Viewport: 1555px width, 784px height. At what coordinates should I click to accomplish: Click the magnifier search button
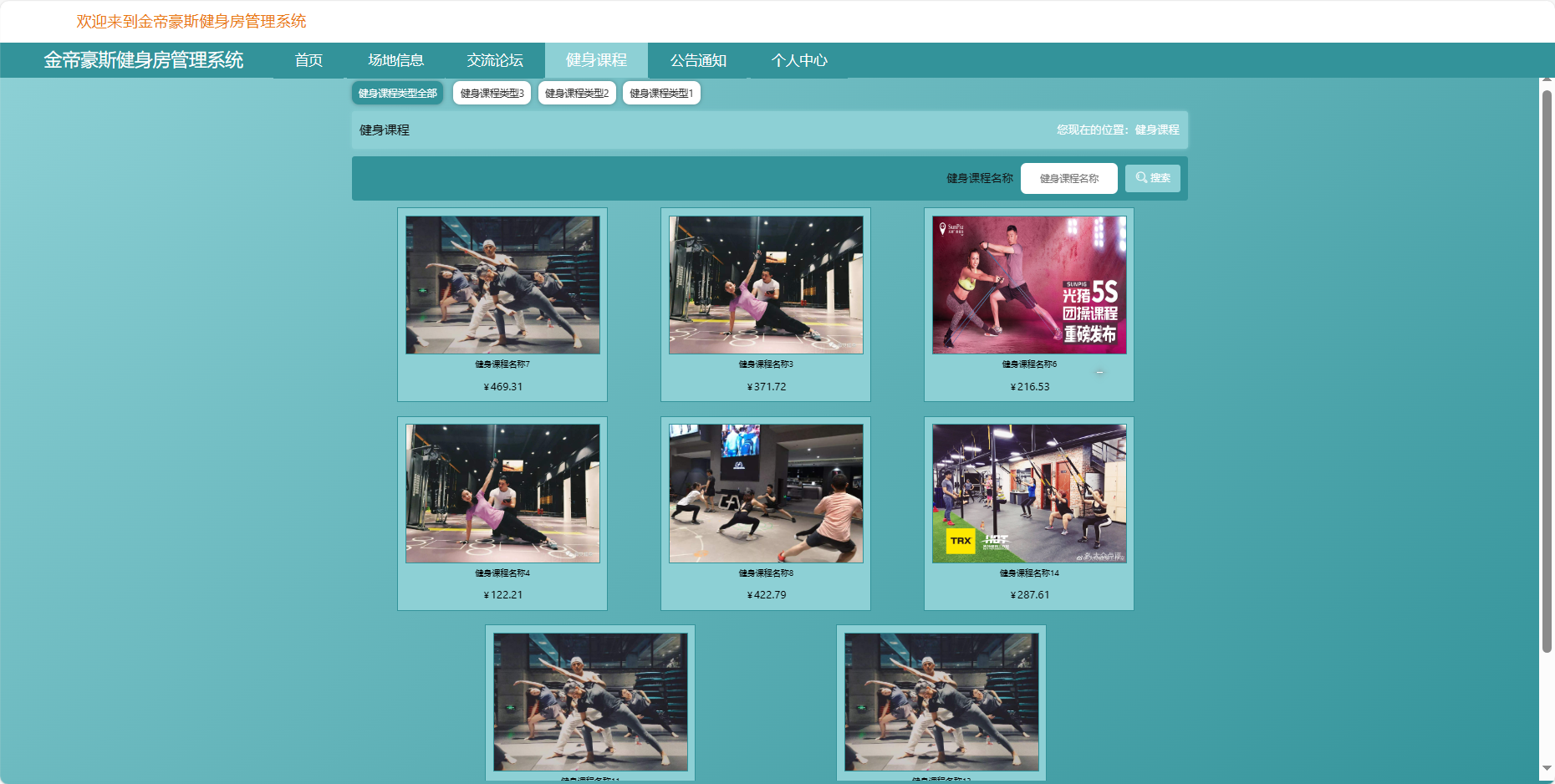(1152, 178)
